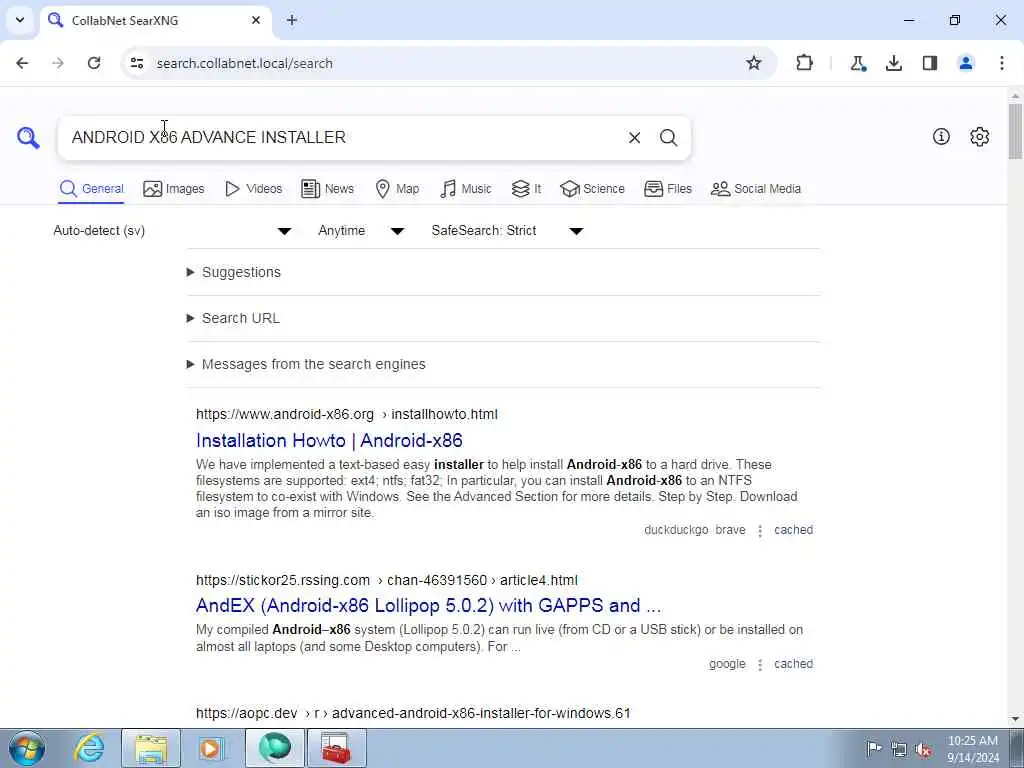Open the About info icon
This screenshot has width=1024, height=768.
click(941, 136)
